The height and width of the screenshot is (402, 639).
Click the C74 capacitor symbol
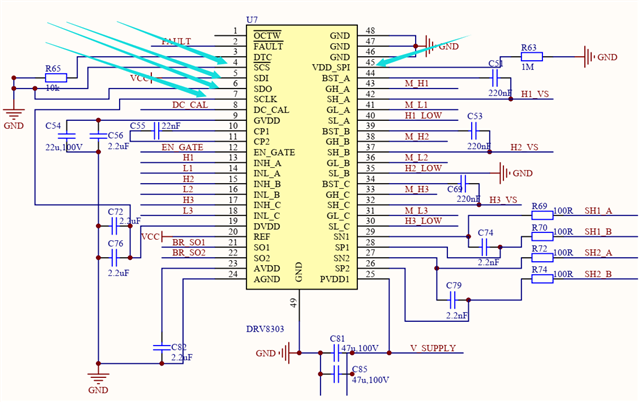click(484, 247)
